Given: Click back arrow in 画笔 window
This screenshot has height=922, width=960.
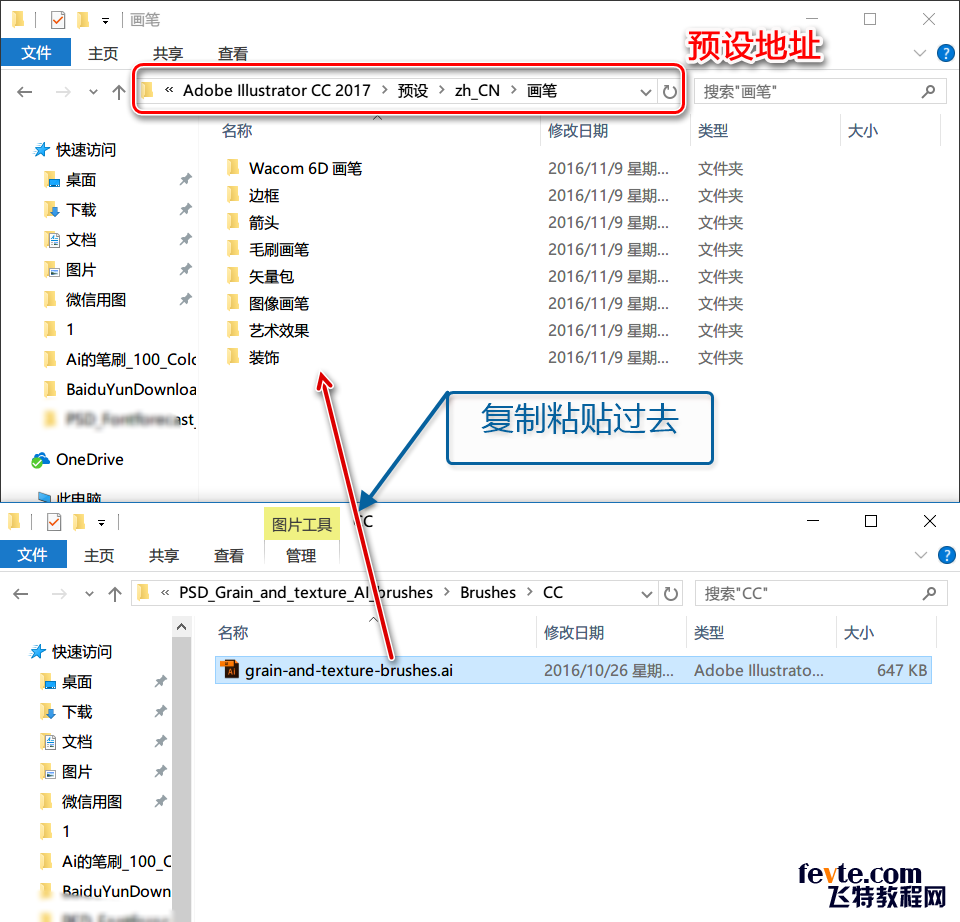Looking at the screenshot, I should tap(24, 92).
